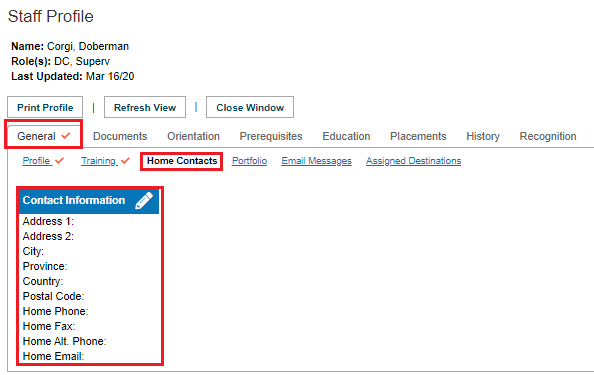The height and width of the screenshot is (375, 594).
Task: Open the Training sub-link
Action: click(x=98, y=161)
